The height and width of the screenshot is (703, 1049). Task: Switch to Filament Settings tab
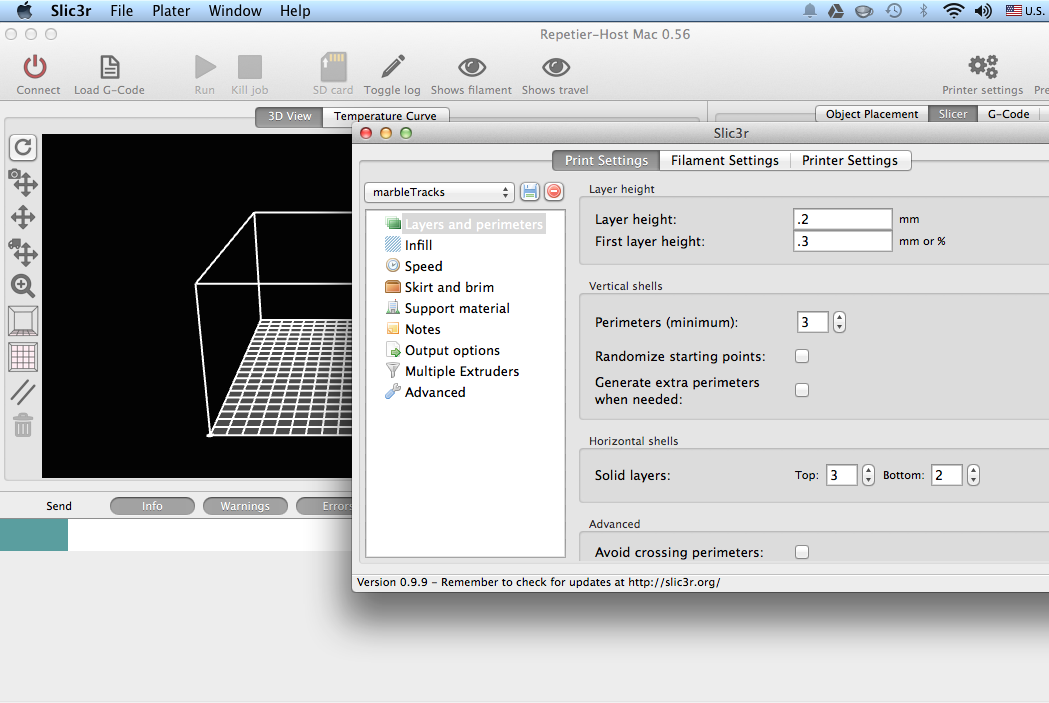tap(725, 161)
